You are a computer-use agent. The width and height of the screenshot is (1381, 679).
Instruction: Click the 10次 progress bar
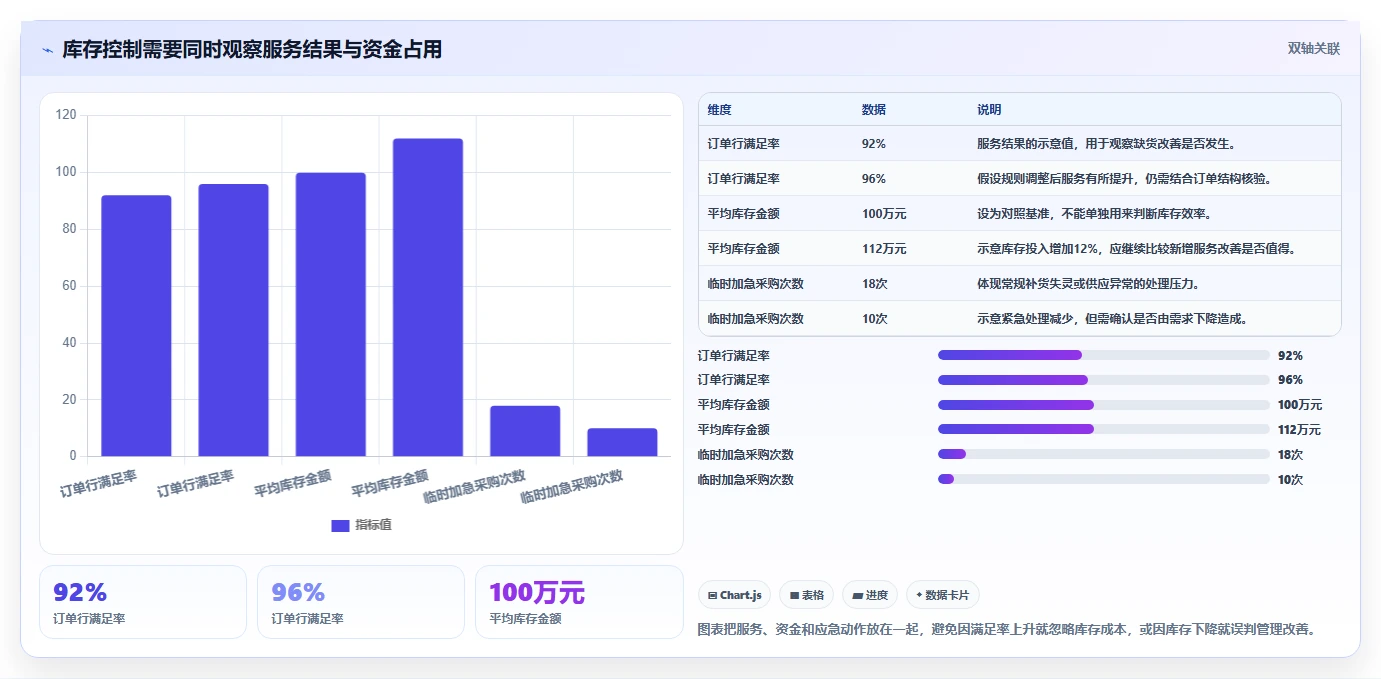point(1104,479)
